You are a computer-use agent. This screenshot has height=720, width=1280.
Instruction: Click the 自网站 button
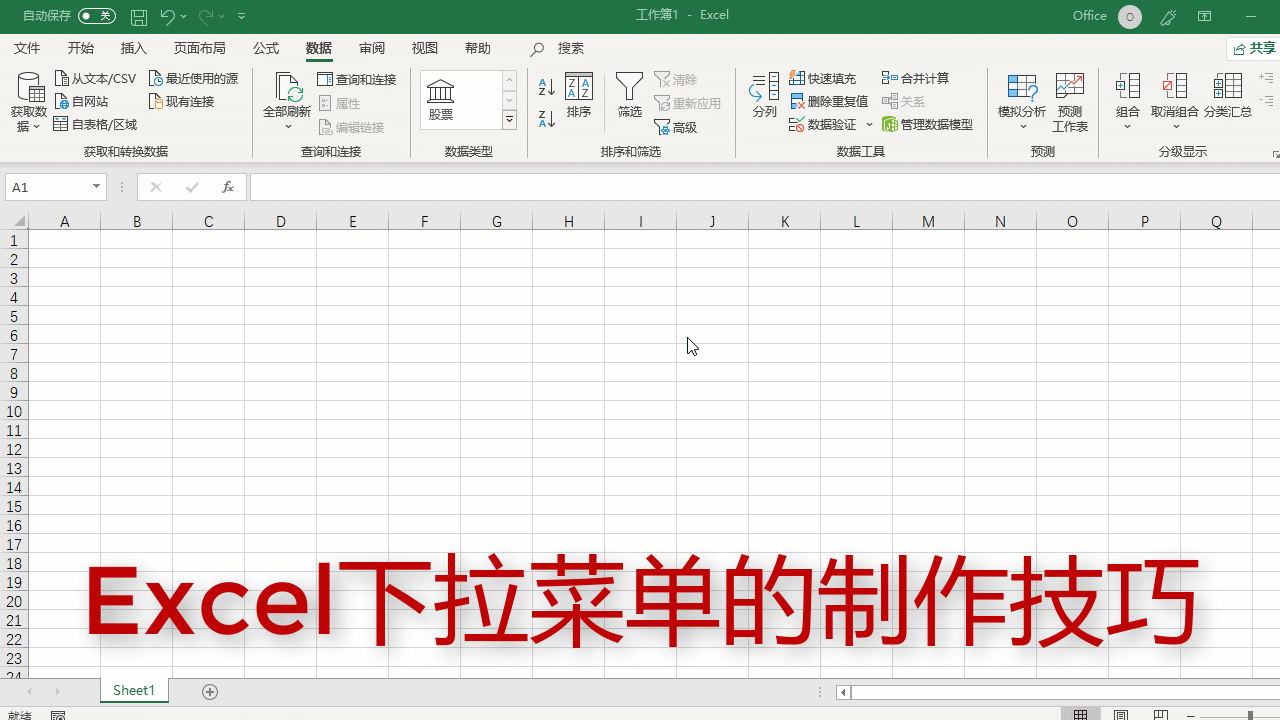81,101
